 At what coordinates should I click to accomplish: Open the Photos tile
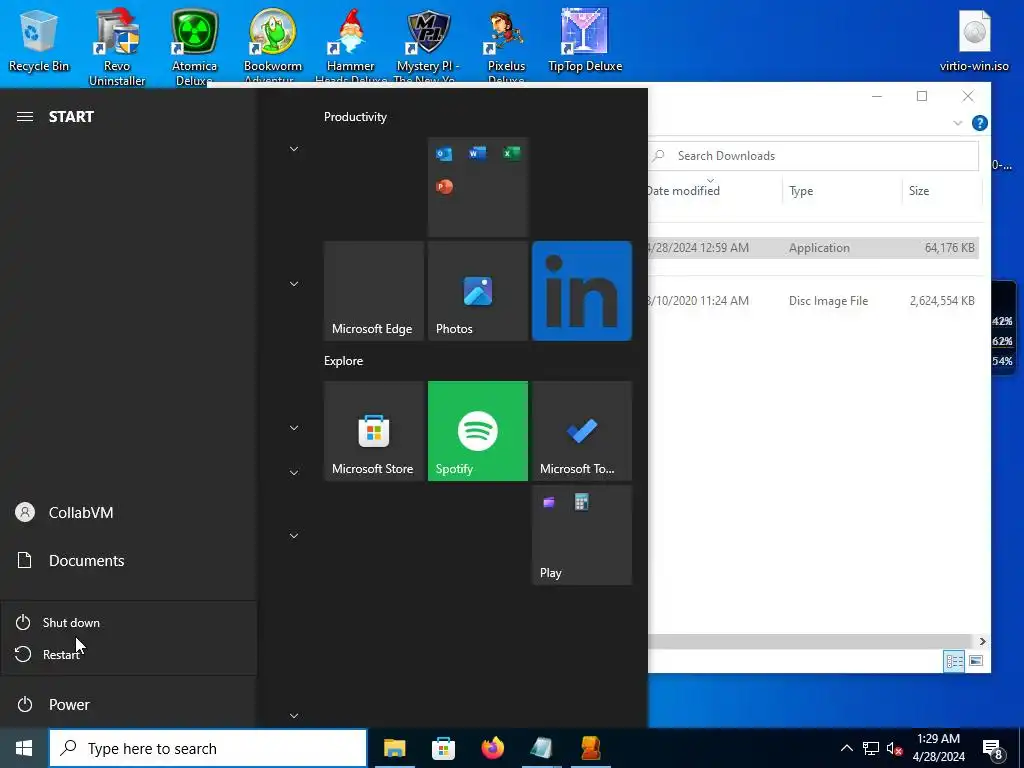coord(478,291)
